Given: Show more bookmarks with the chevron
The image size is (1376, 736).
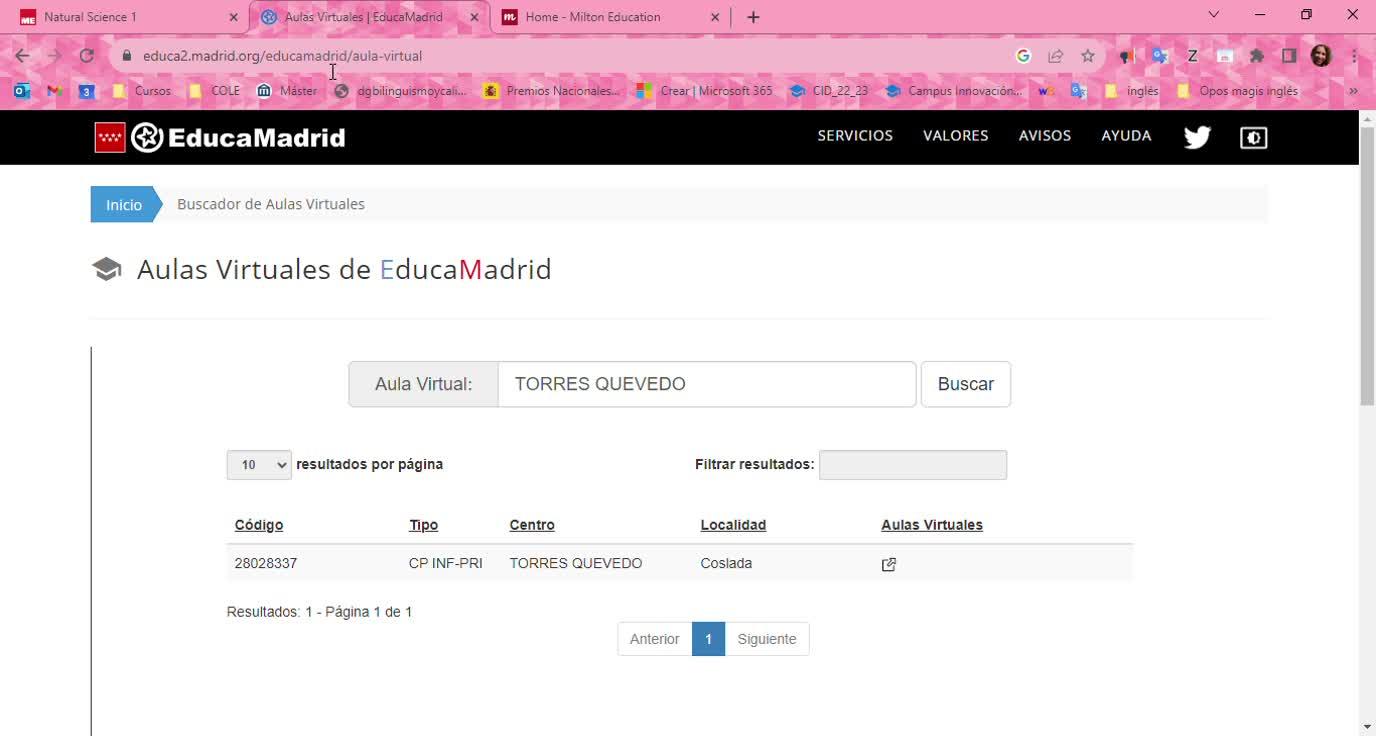Looking at the screenshot, I should click(x=1353, y=91).
